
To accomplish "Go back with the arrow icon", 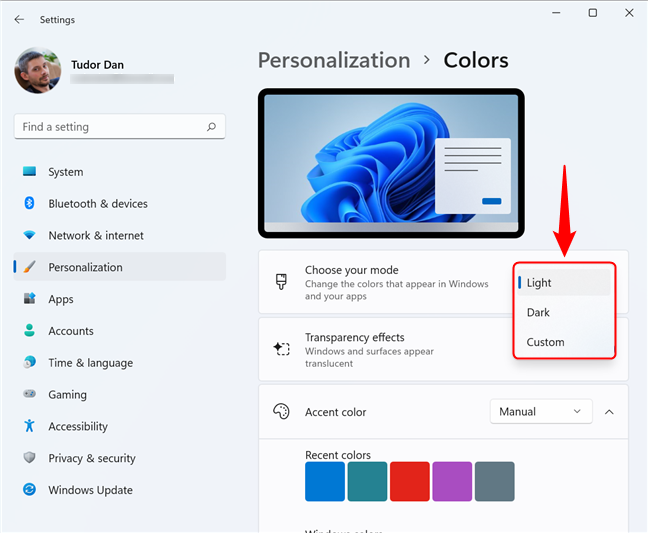I will [19, 19].
